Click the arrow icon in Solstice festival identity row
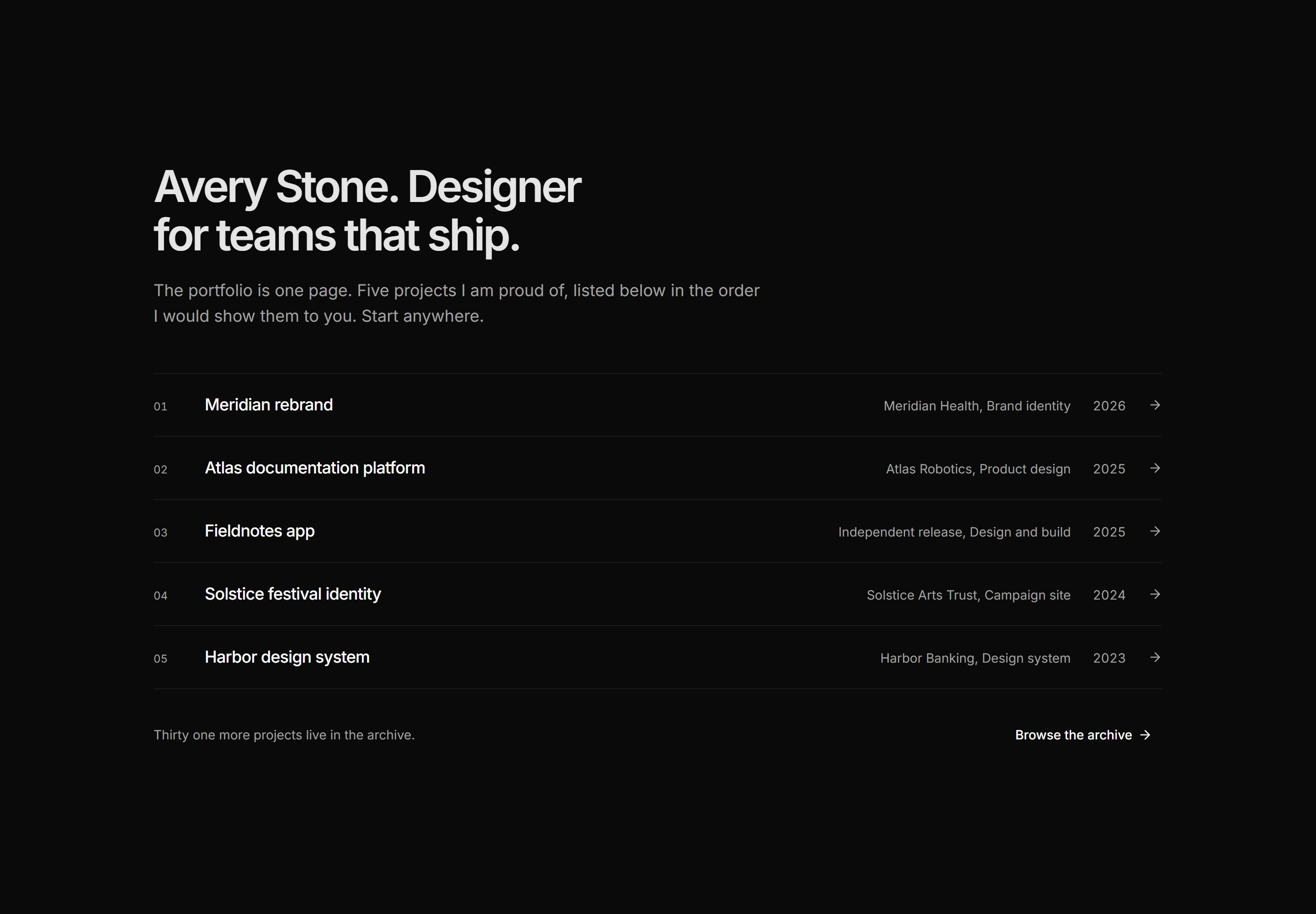This screenshot has height=914, width=1316. click(x=1155, y=594)
